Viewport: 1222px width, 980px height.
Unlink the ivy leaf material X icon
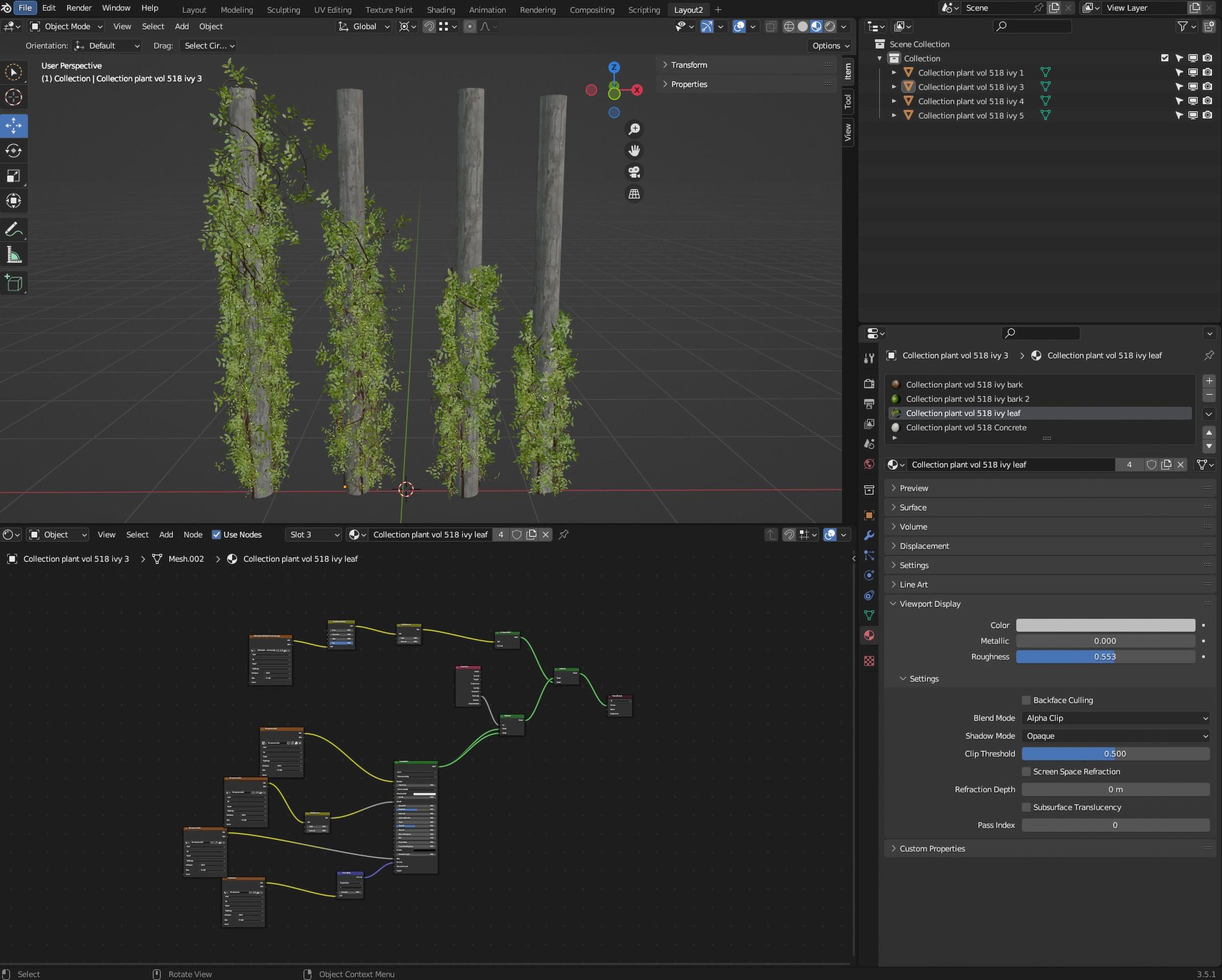tap(1181, 464)
